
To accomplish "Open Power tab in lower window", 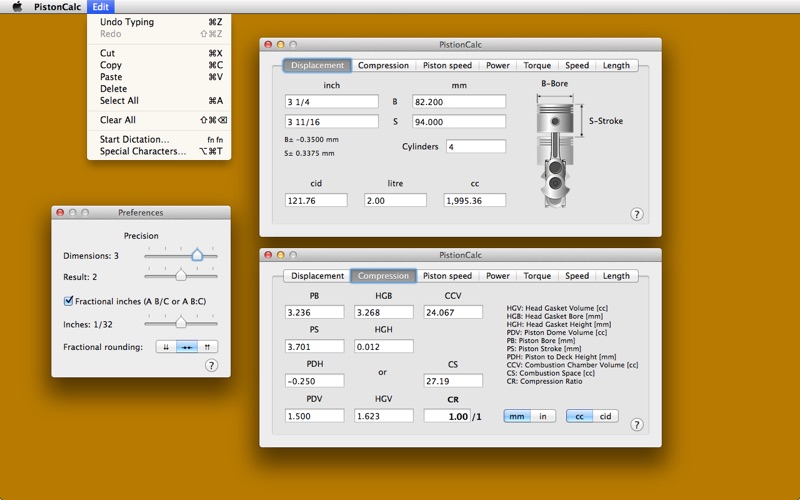I will pos(498,276).
